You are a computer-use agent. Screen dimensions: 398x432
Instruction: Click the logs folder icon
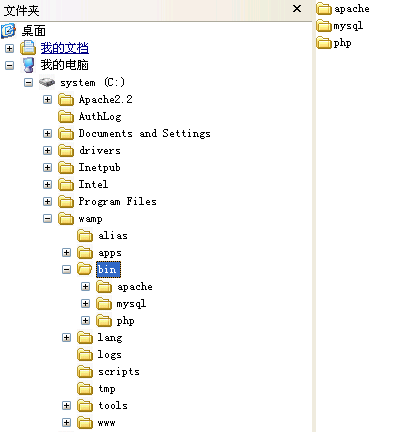[85, 355]
